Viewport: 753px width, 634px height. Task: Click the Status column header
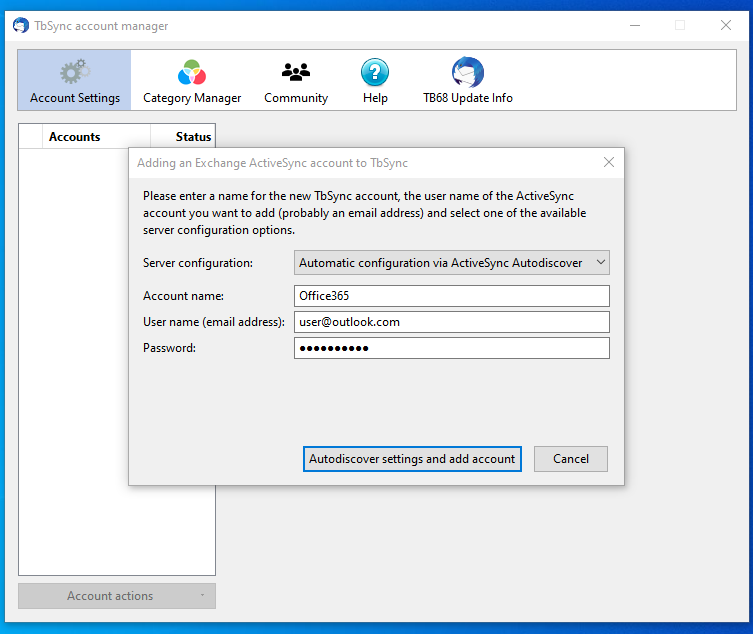(183, 136)
